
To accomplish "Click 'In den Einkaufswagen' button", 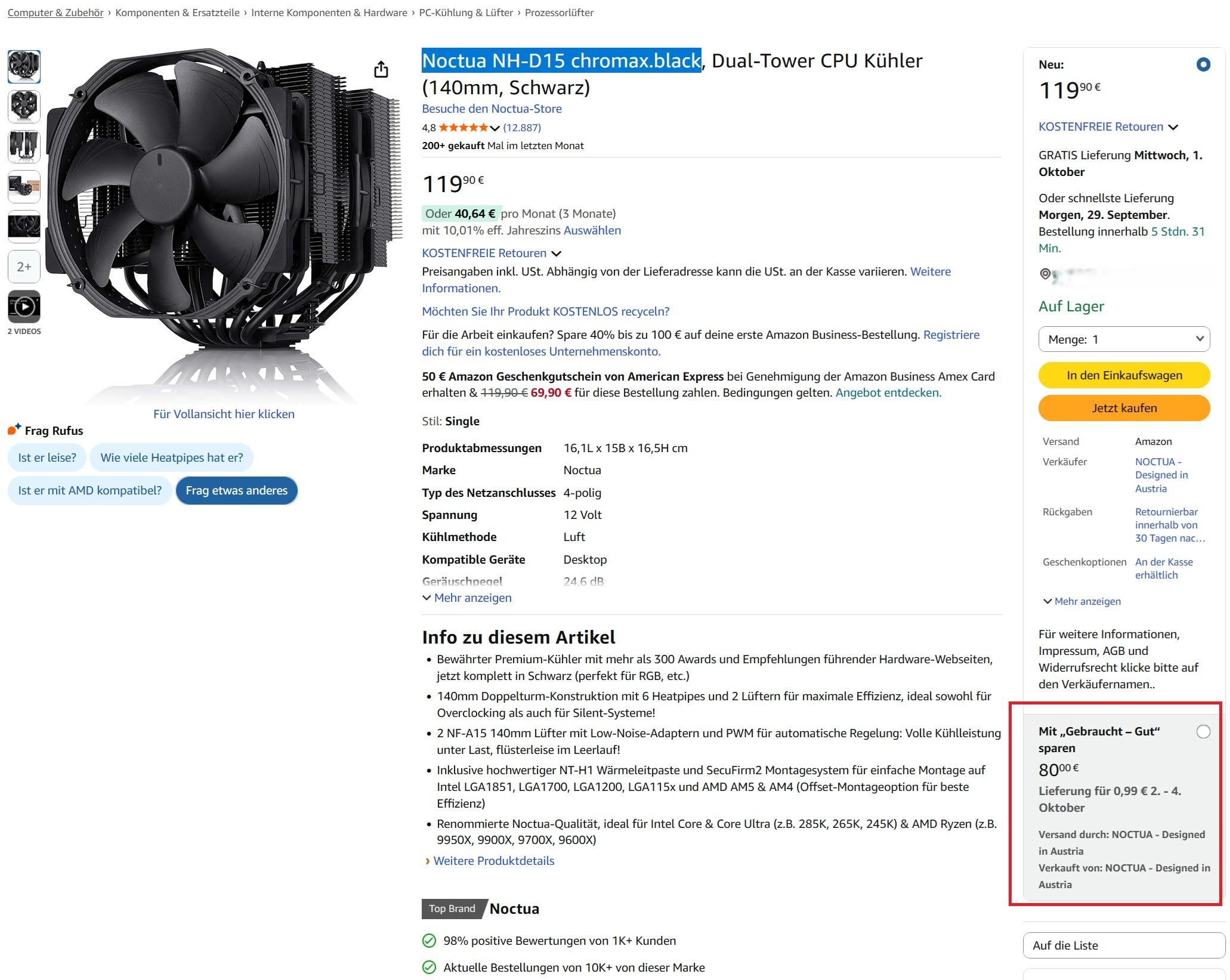I will [1124, 375].
